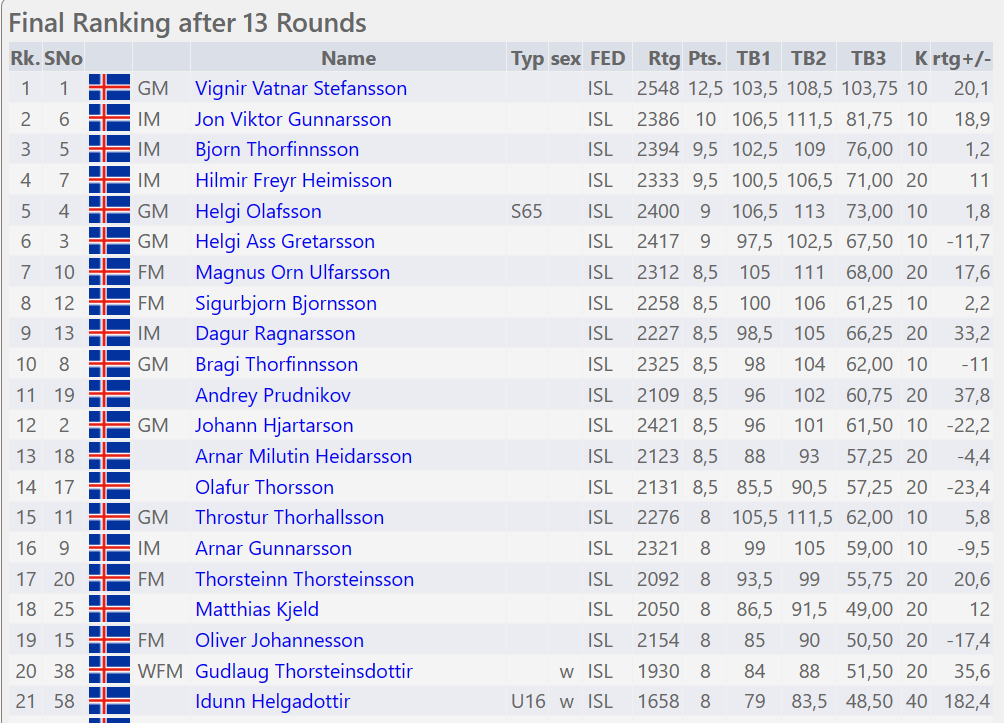1004x723 pixels.
Task: Click the flag next to Andrey Prudnikov
Action: pos(109,395)
